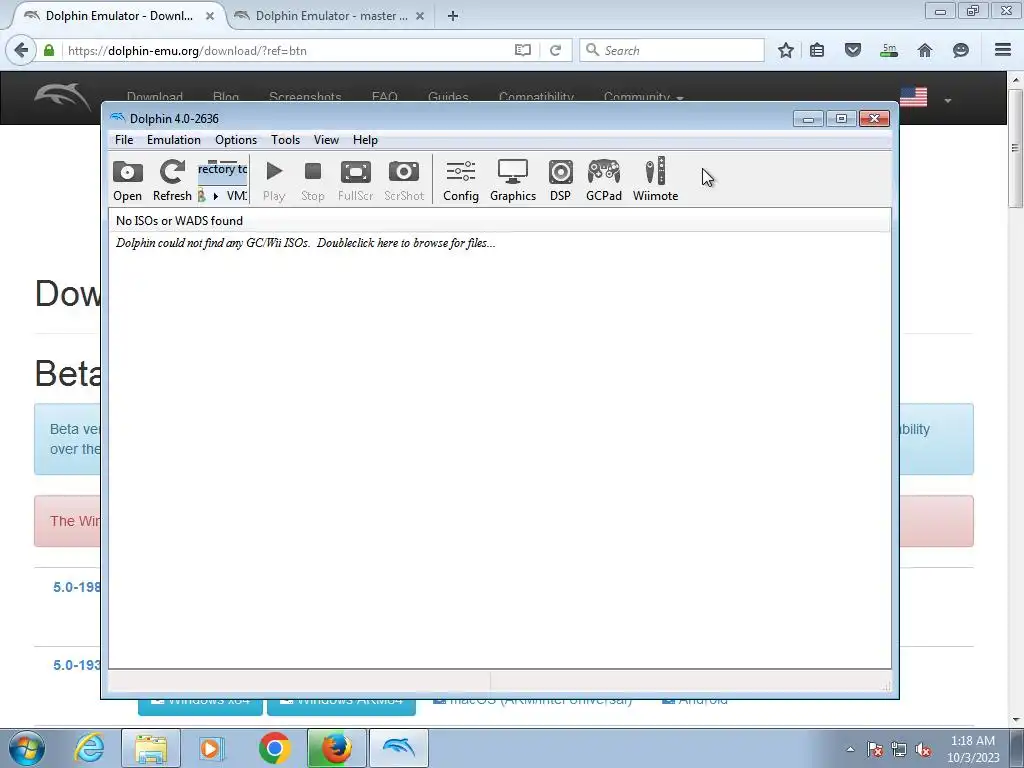The width and height of the screenshot is (1024, 768).
Task: Bookmark this page with the star icon
Action: click(786, 50)
